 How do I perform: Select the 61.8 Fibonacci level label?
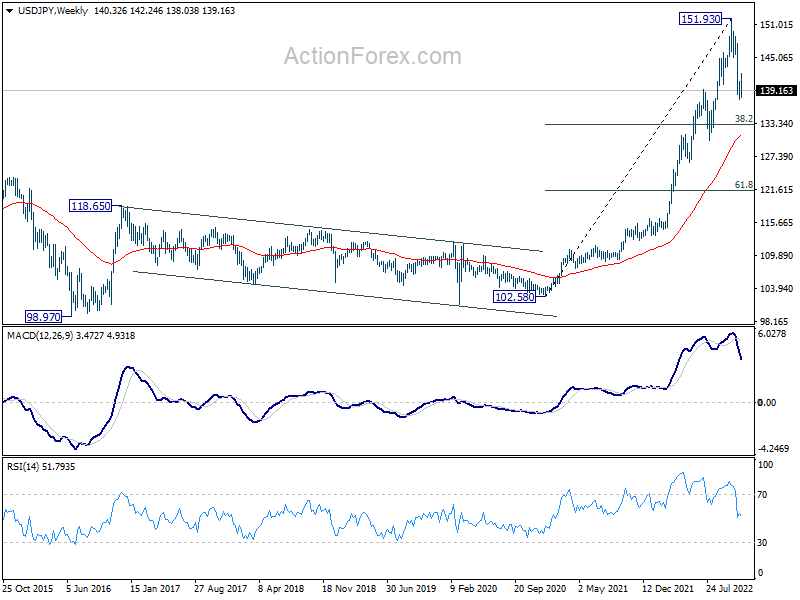tap(743, 185)
